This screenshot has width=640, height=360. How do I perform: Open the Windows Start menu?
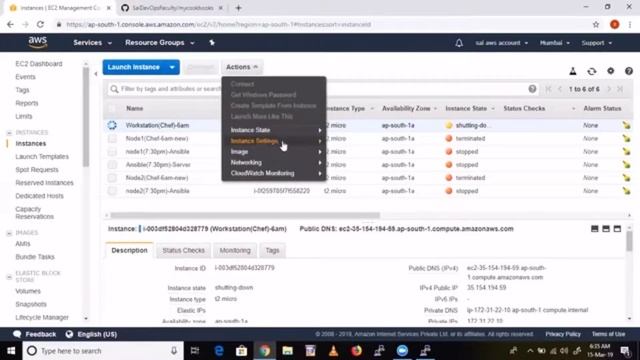11,351
